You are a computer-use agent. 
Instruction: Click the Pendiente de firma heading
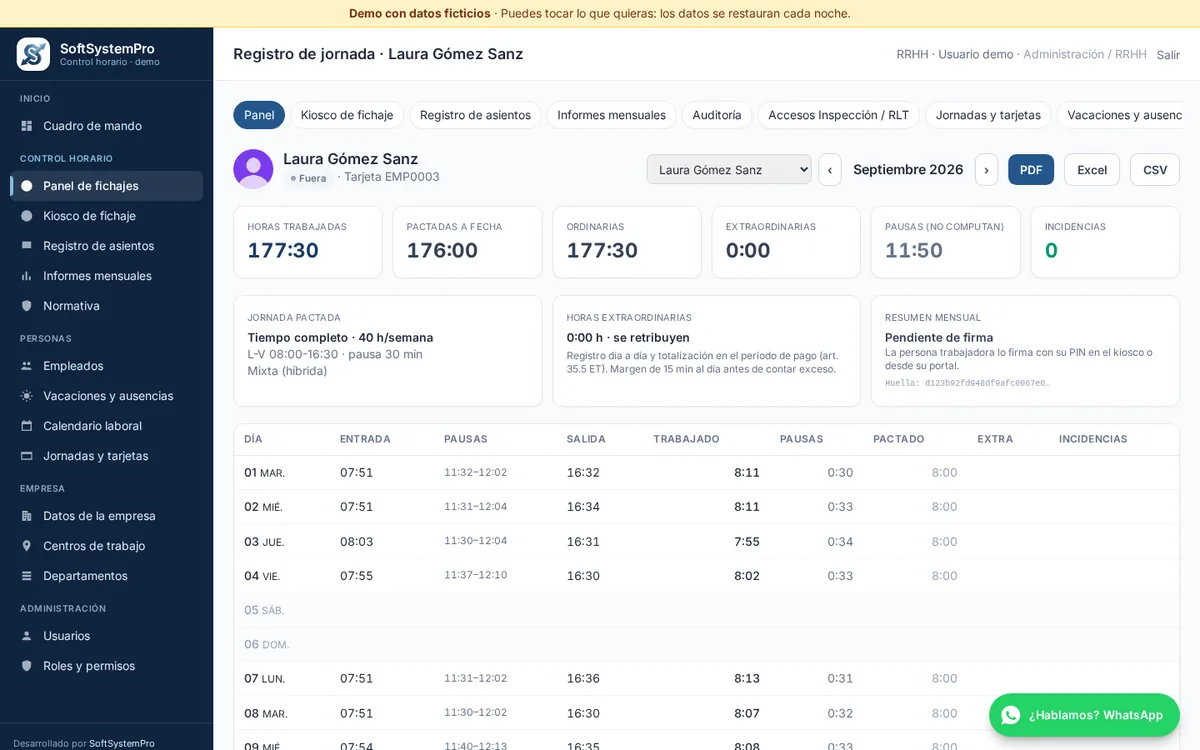[939, 338]
